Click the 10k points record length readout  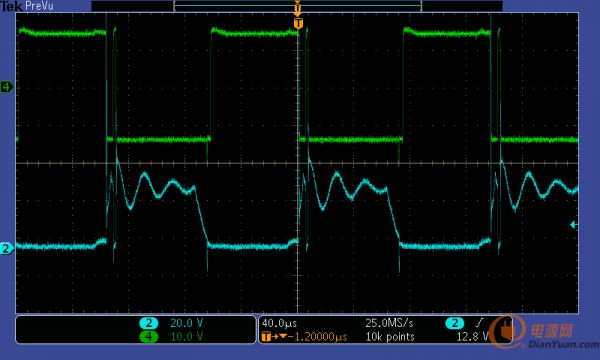390,337
